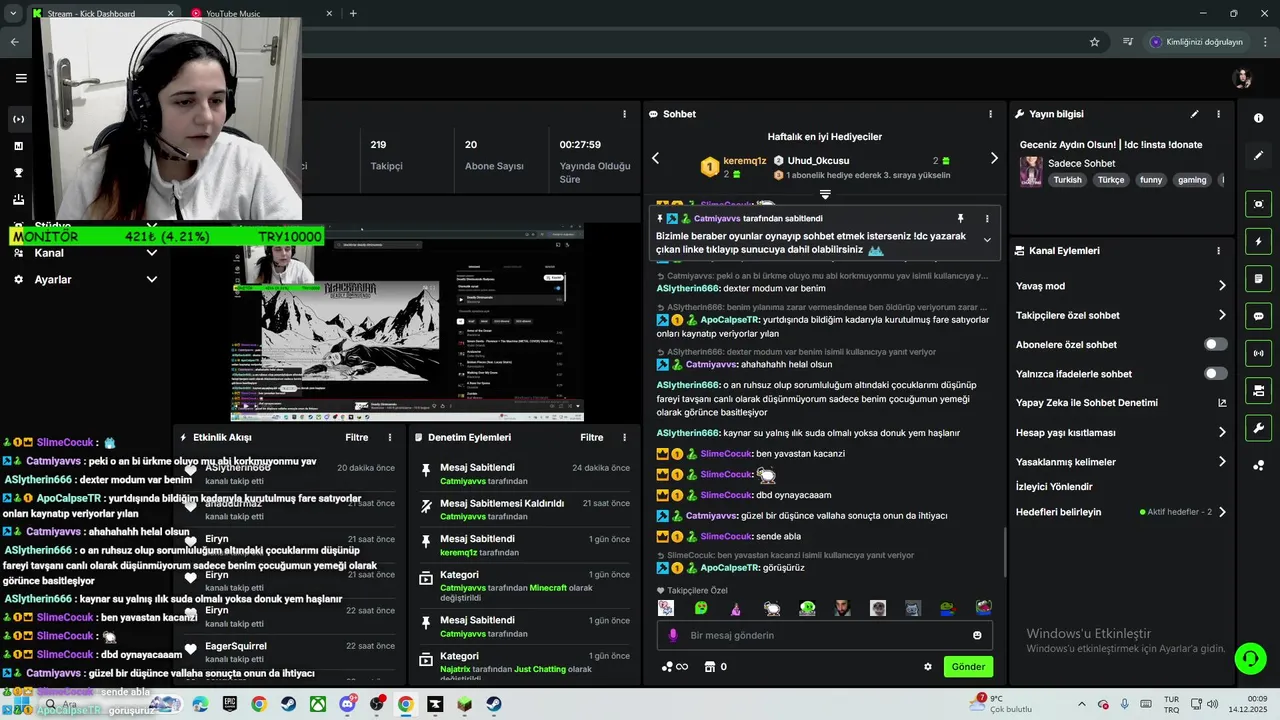Open user profile avatar at top right
The height and width of the screenshot is (720, 1280).
click(x=1243, y=78)
